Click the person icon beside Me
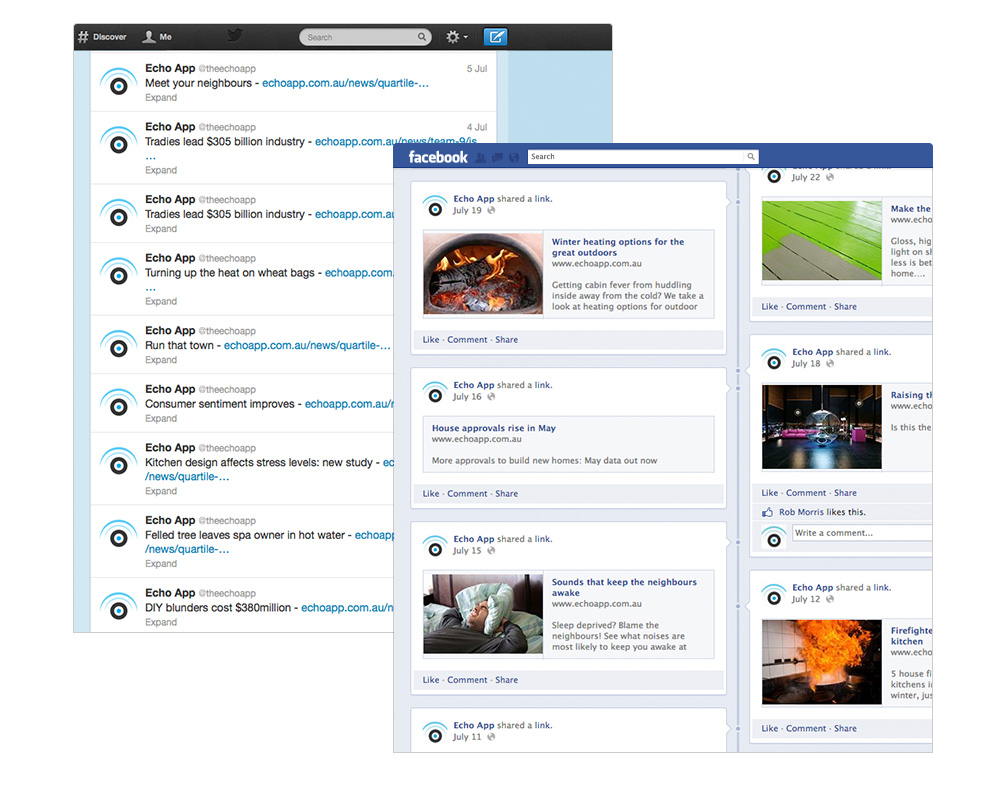This screenshot has height=800, width=1000. tap(149, 37)
